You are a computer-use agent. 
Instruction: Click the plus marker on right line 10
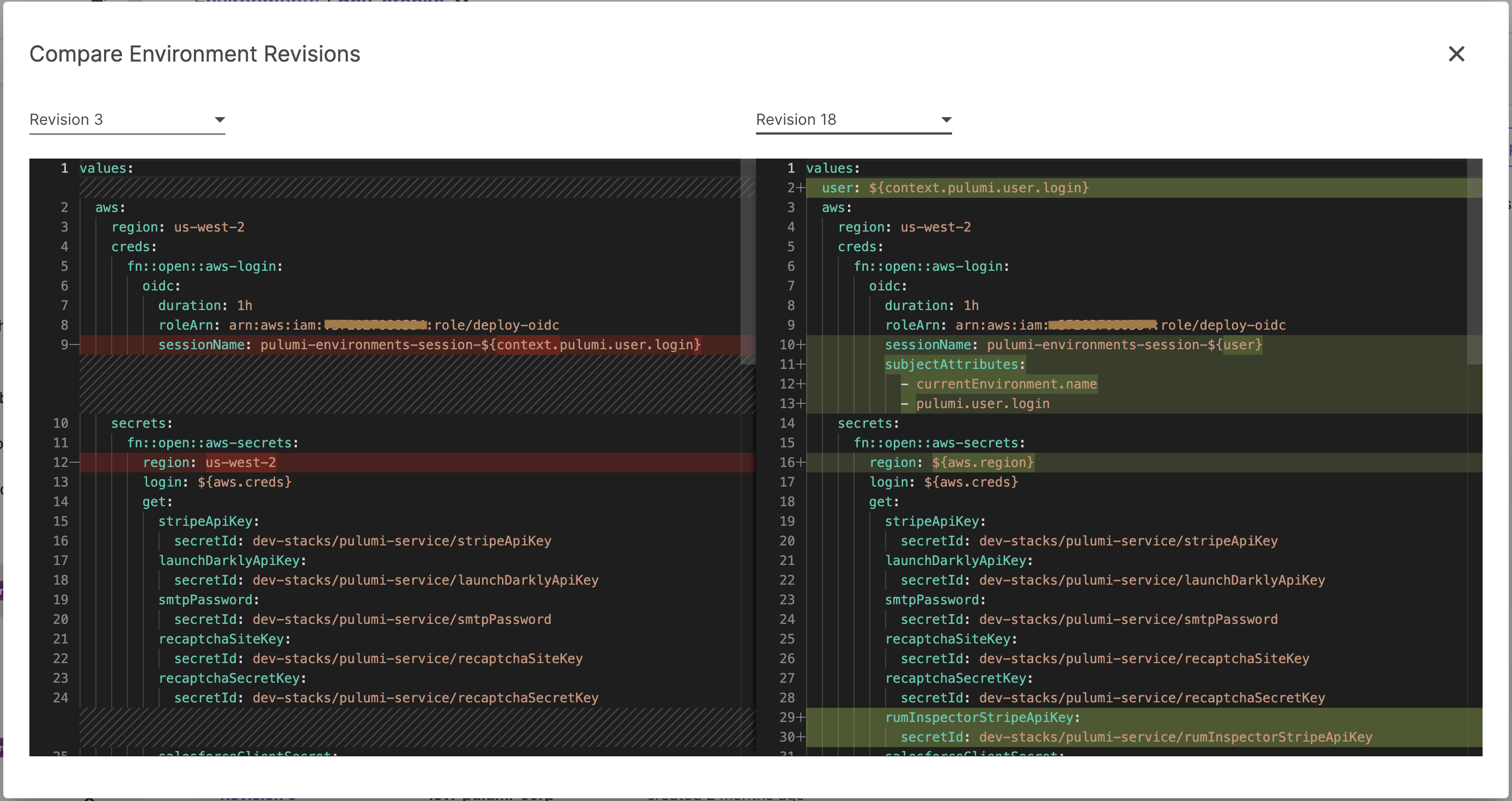pos(801,345)
